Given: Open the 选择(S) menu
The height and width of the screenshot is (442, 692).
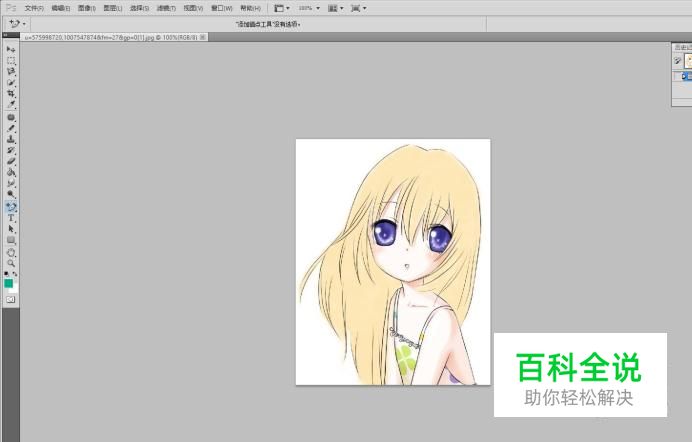Looking at the screenshot, I should tap(139, 8).
